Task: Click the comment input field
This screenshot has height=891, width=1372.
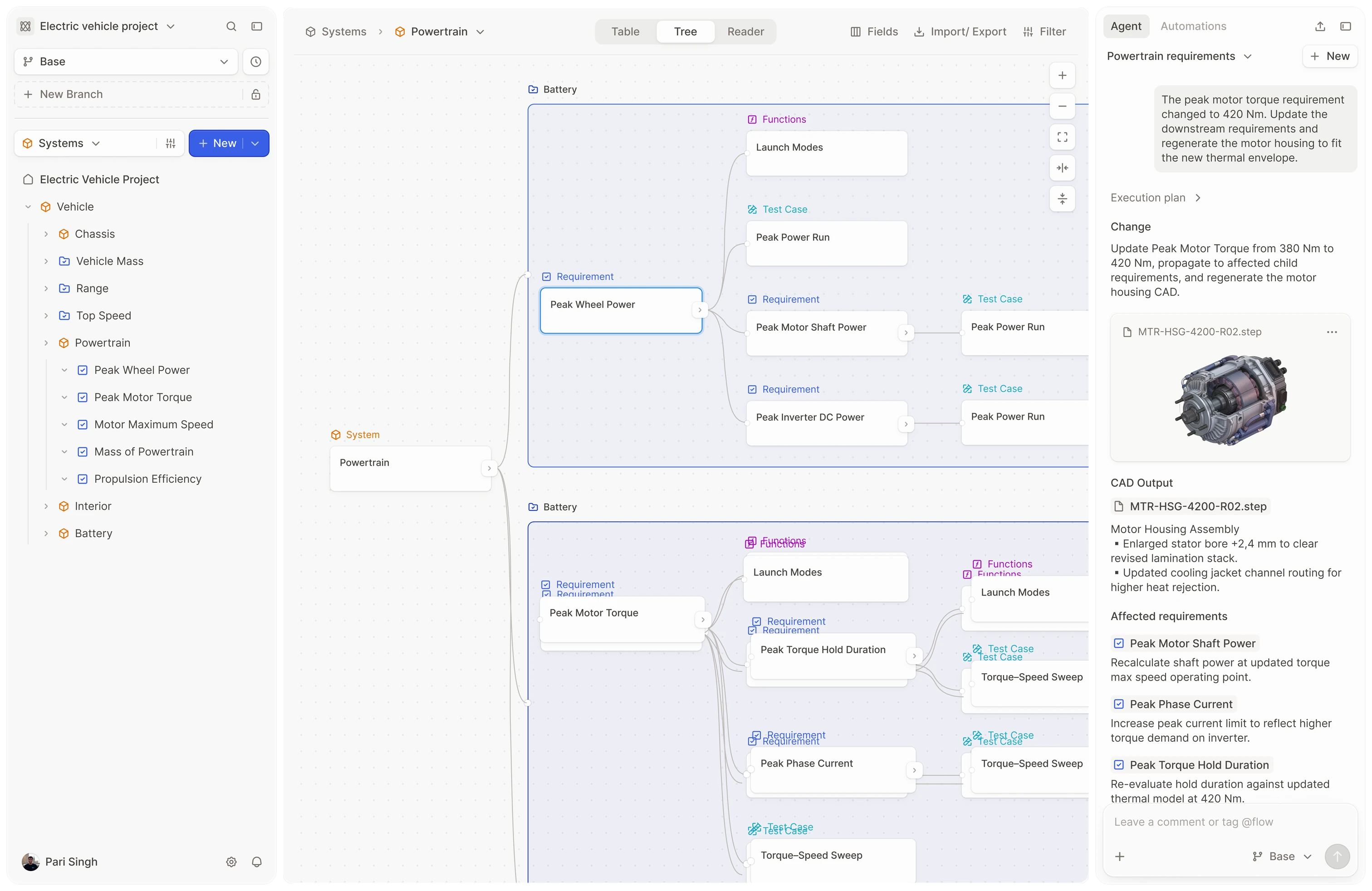Action: point(1230,822)
